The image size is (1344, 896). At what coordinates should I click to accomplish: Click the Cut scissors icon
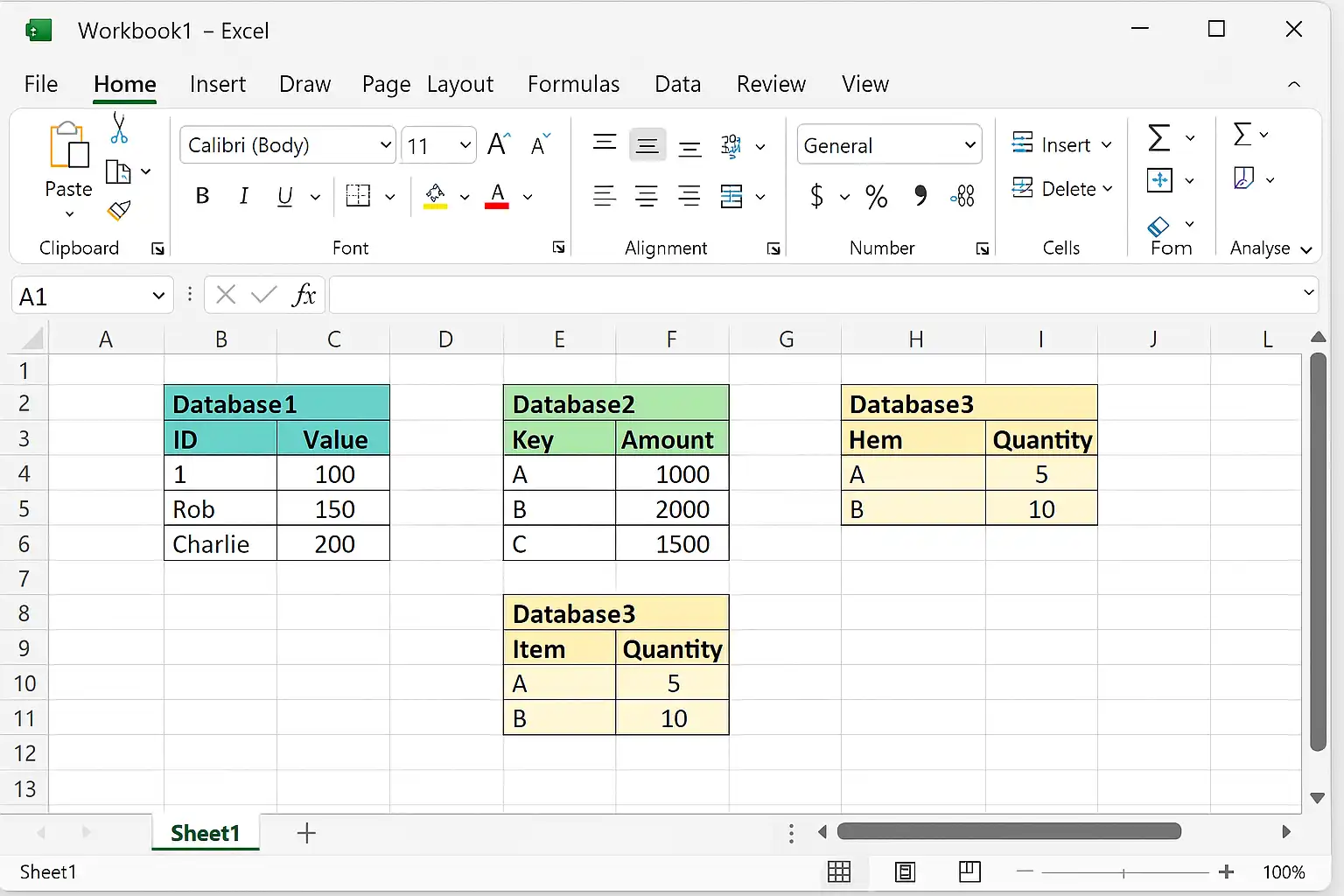click(x=119, y=128)
